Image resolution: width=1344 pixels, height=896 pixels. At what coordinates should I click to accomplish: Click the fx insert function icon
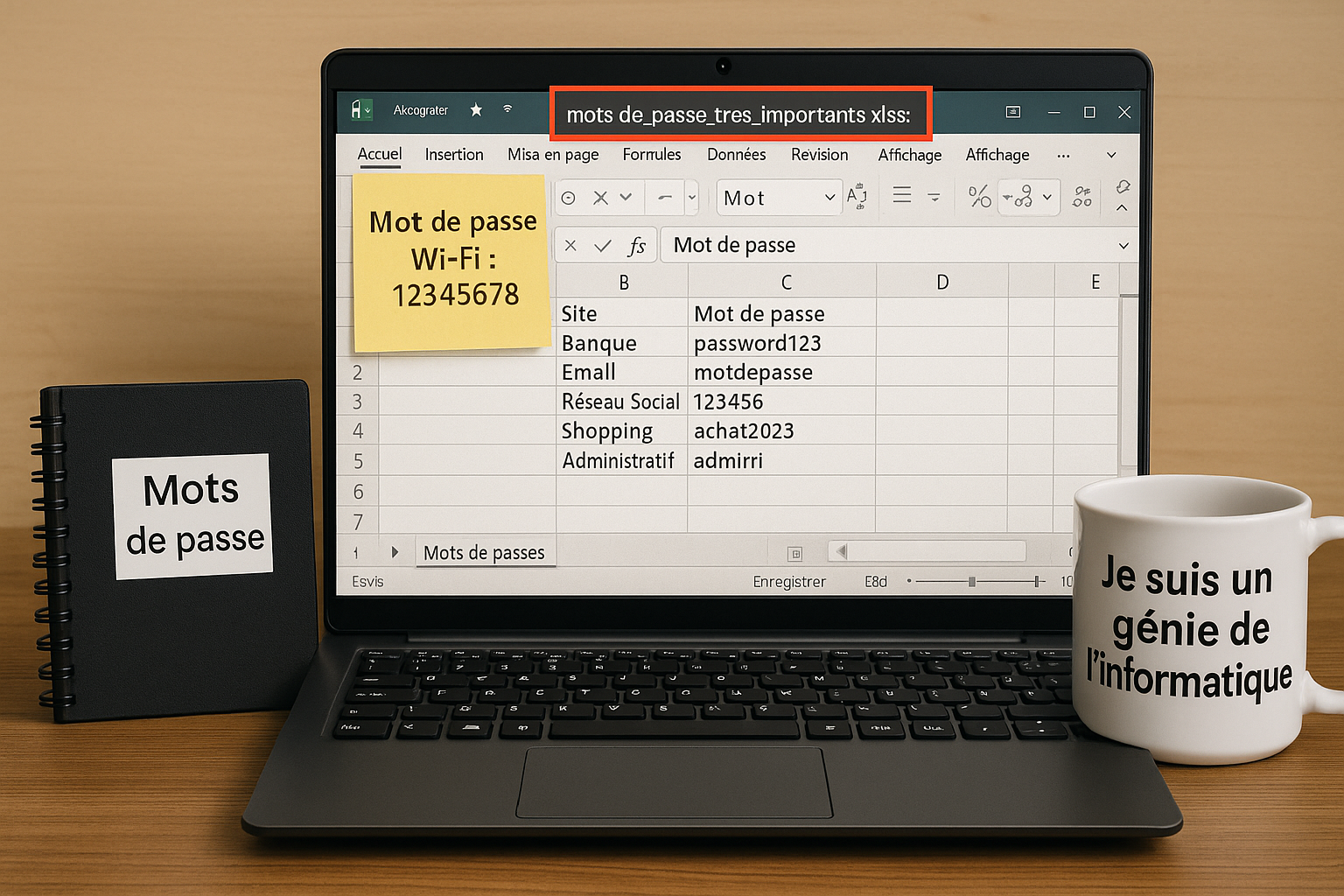pos(636,246)
